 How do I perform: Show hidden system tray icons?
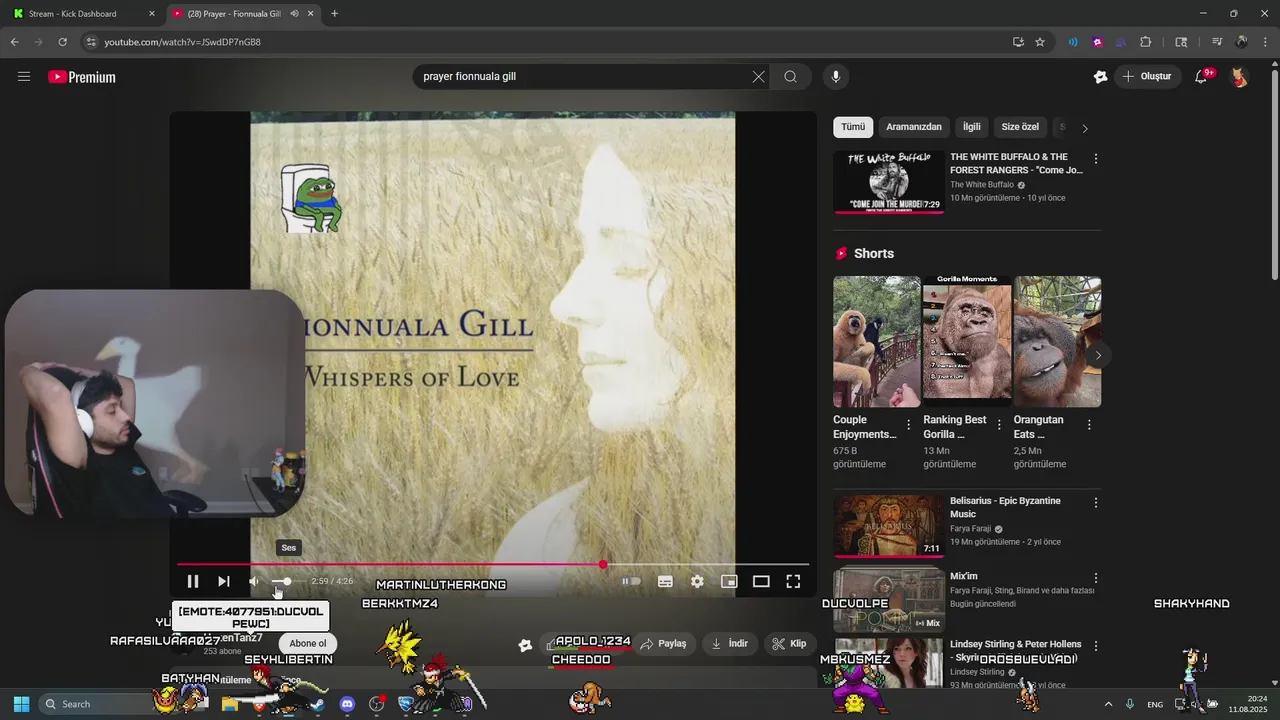pos(1108,704)
